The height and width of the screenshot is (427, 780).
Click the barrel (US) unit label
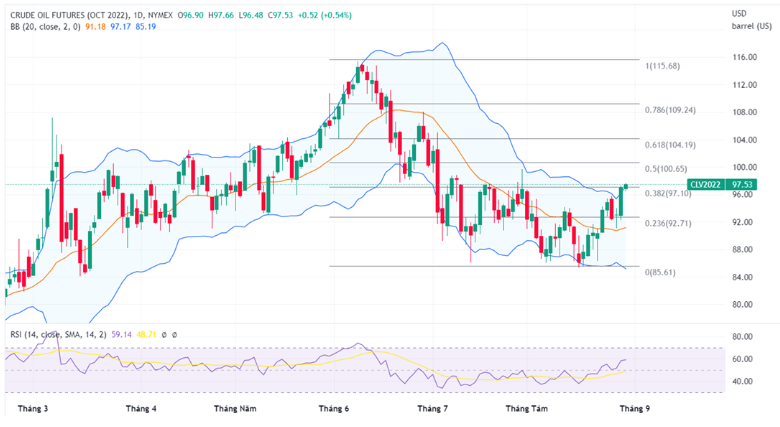pos(751,26)
